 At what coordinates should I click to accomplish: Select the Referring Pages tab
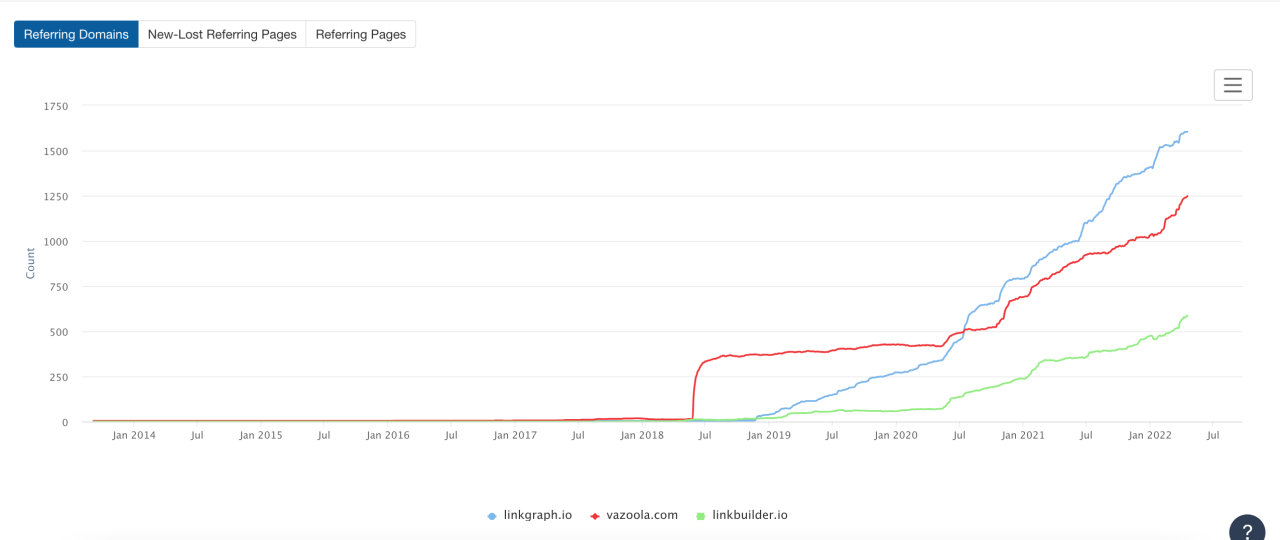click(360, 34)
